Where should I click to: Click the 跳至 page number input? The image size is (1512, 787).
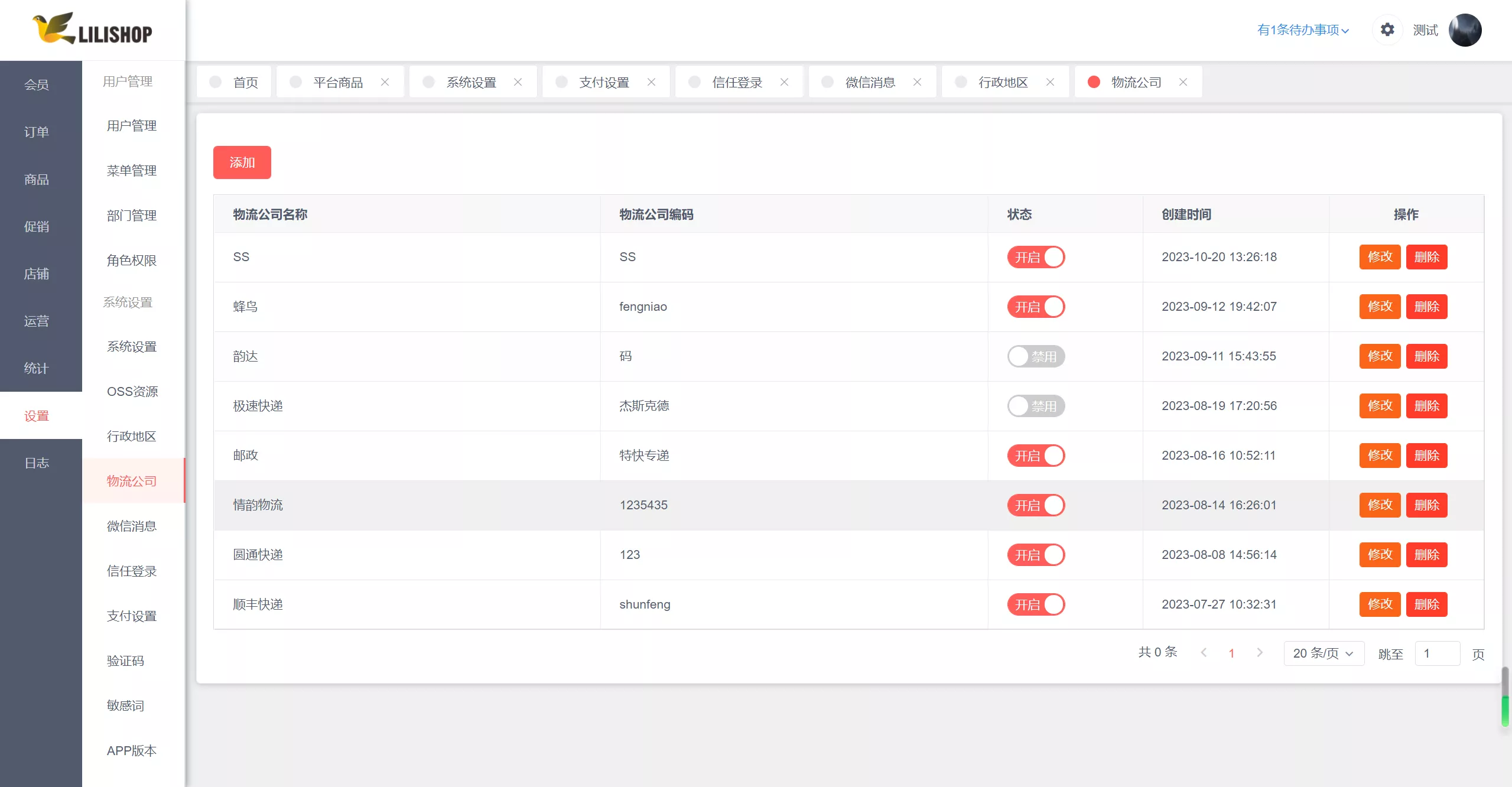(1437, 653)
